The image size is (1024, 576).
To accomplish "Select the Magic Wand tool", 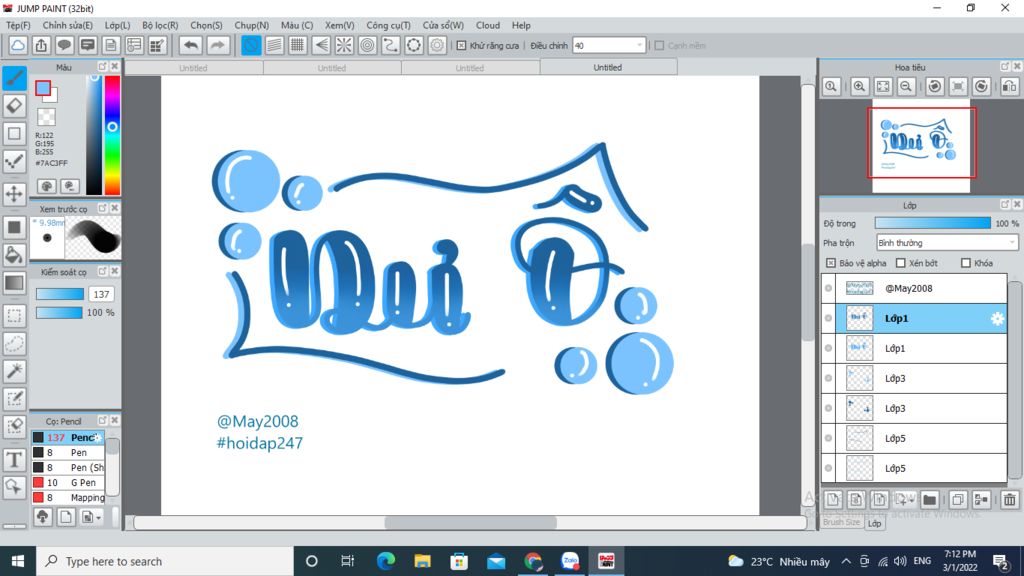I will [14, 371].
